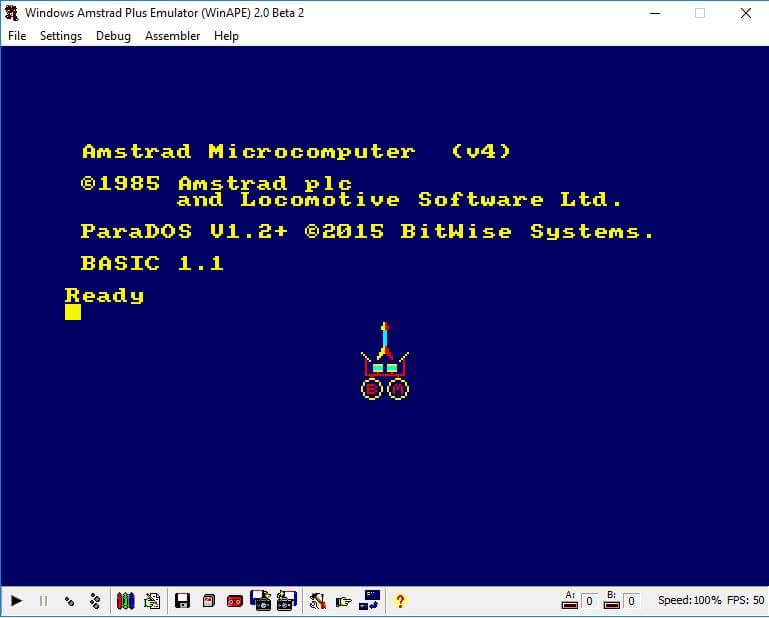This screenshot has width=769, height=618.
Task: Click the yellow question mark help icon
Action: tap(400, 601)
